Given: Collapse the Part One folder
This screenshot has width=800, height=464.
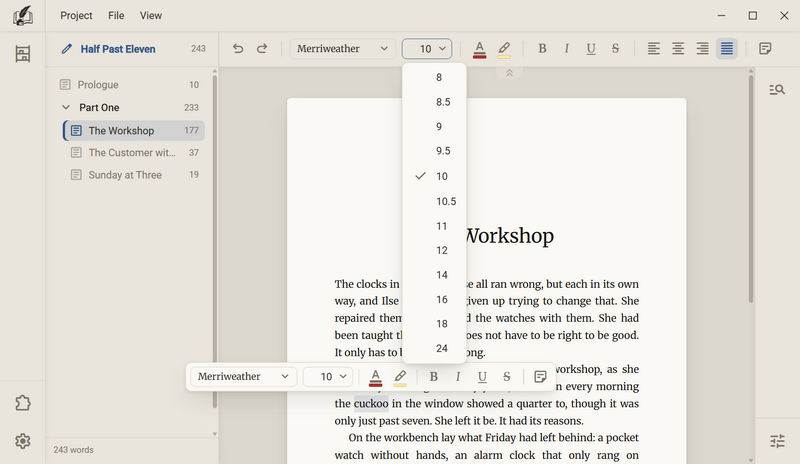Looking at the screenshot, I should click(x=66, y=107).
